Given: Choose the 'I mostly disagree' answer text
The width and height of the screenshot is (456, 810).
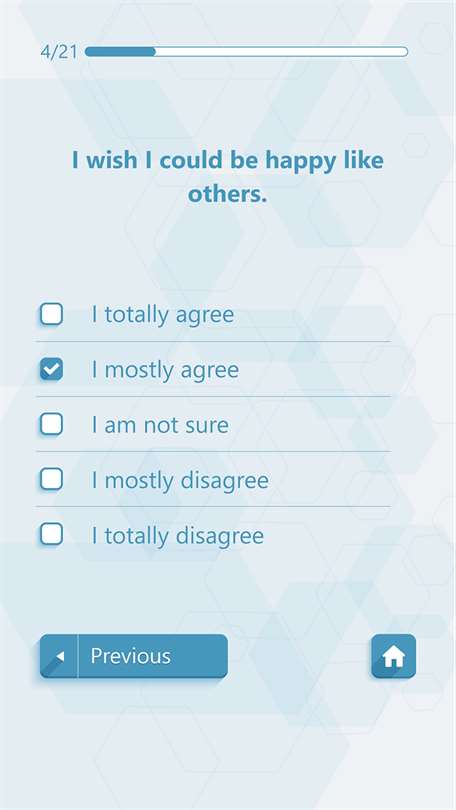Looking at the screenshot, I should 180,480.
